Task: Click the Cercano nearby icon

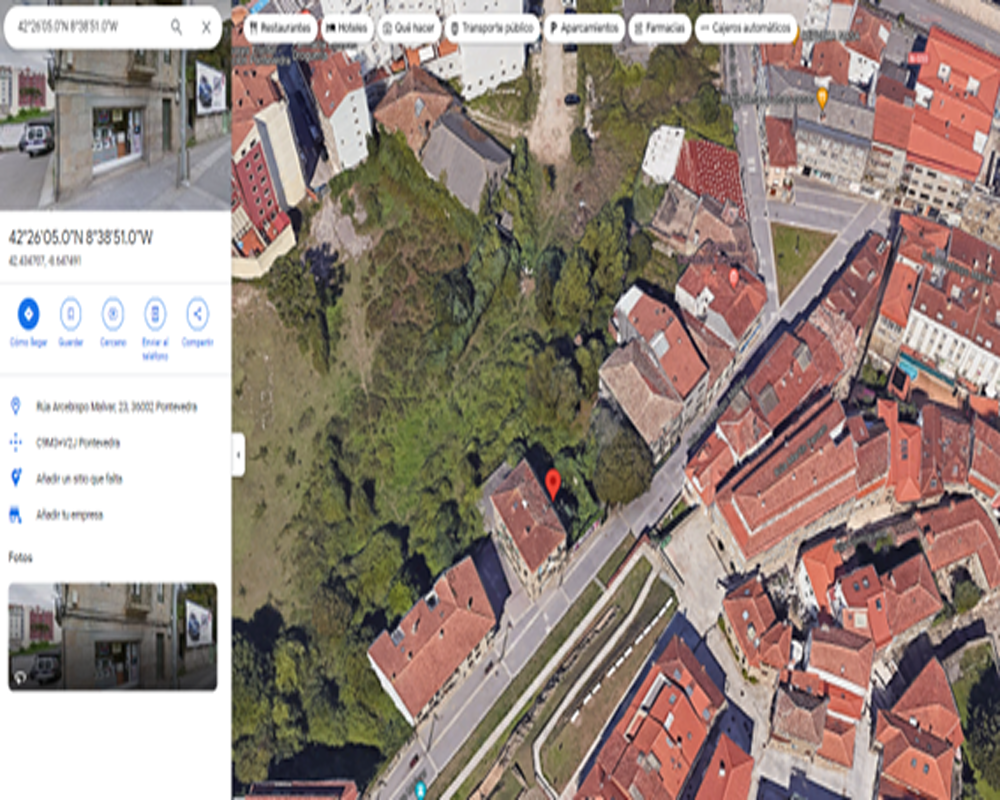Action: point(113,314)
